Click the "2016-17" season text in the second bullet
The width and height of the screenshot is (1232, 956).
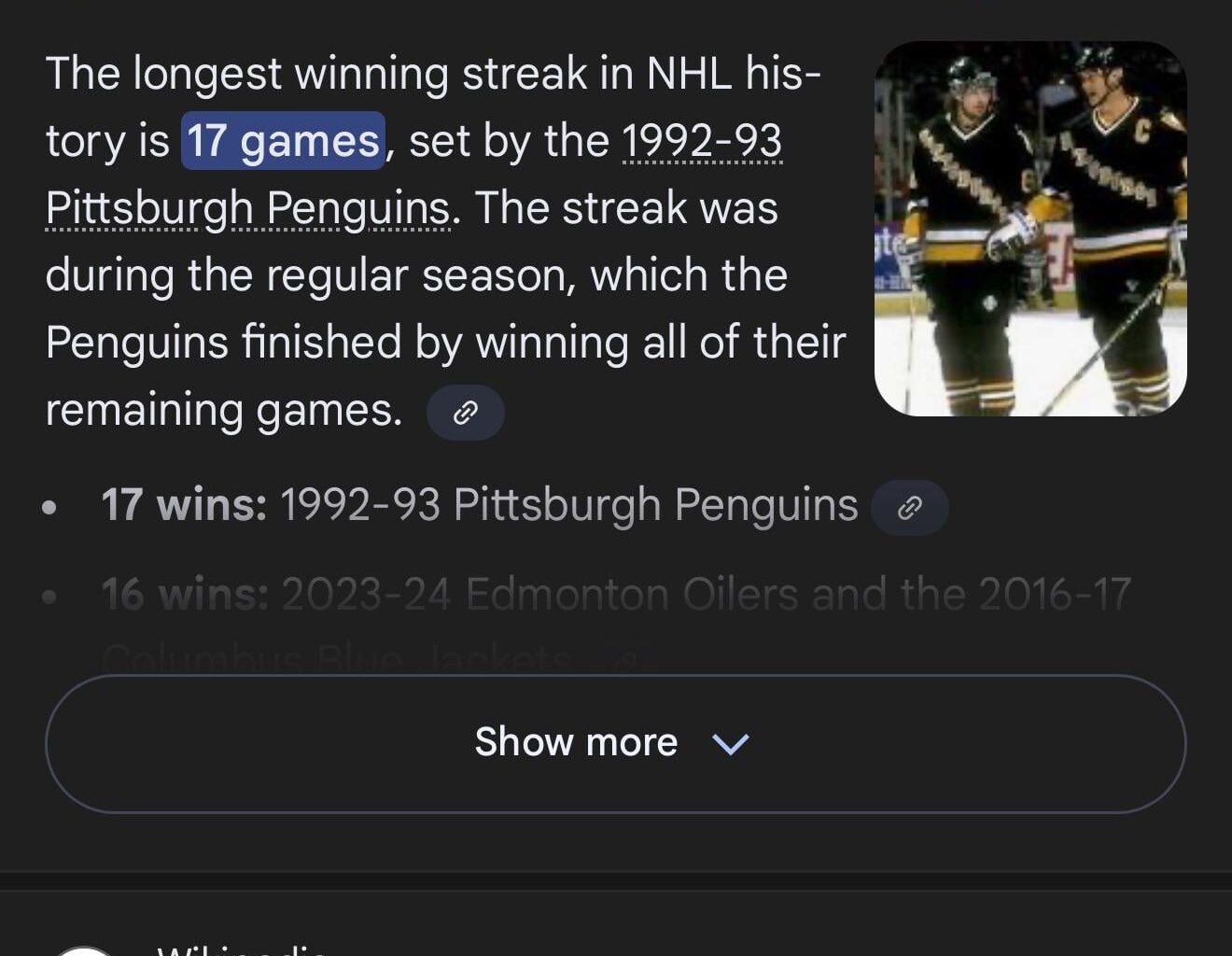tap(1054, 595)
